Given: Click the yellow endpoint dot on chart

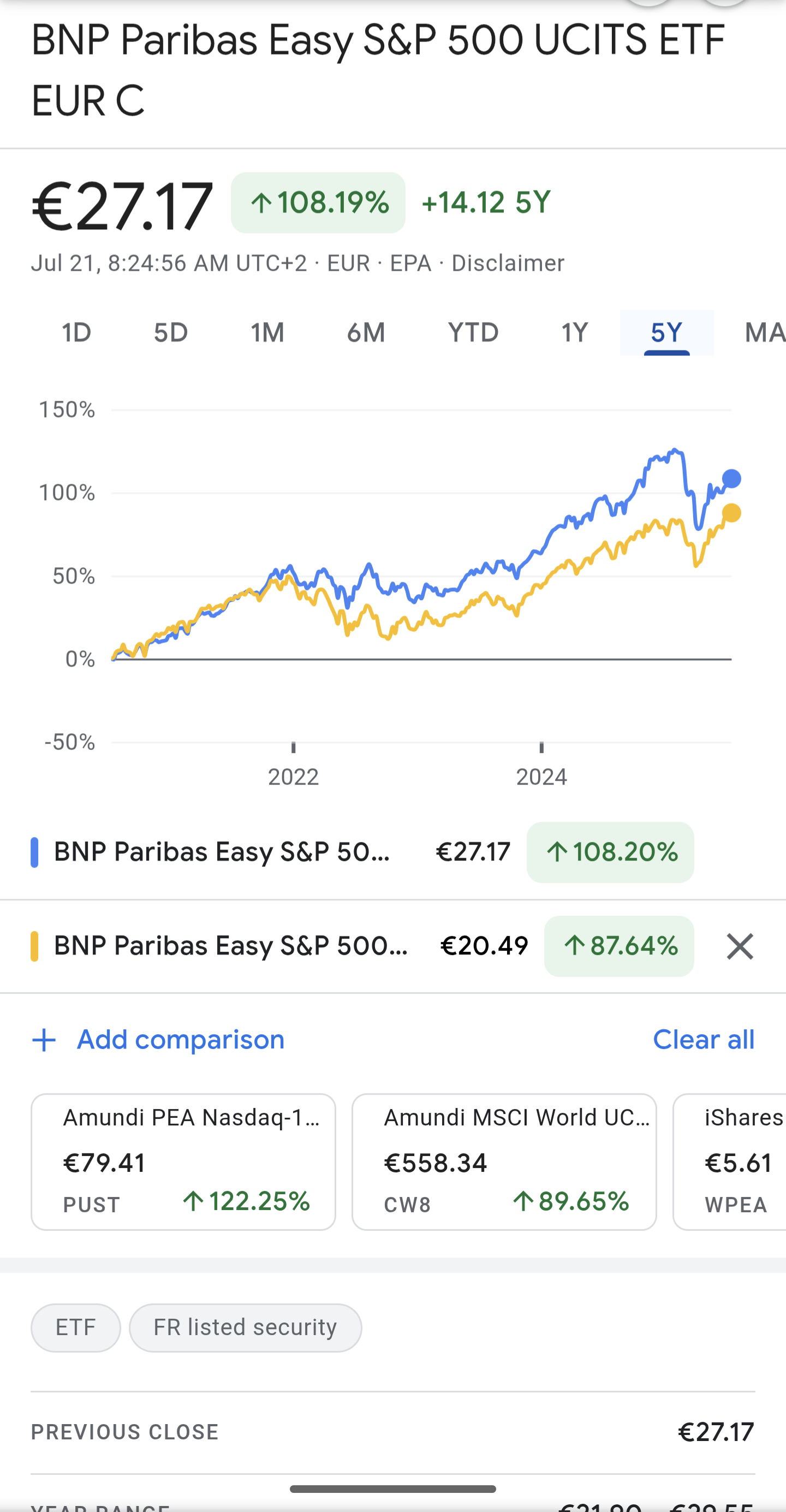Looking at the screenshot, I should tap(731, 513).
